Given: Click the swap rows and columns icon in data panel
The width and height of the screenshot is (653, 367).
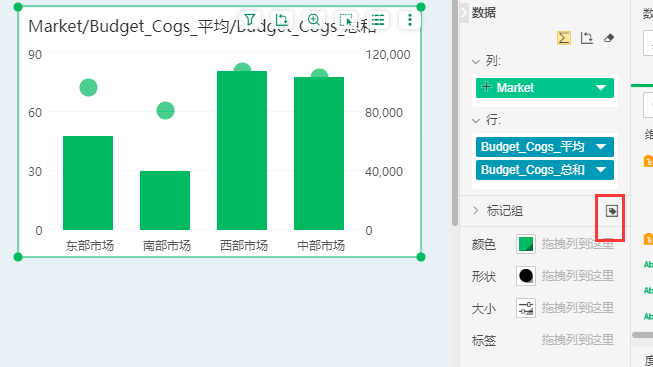Looking at the screenshot, I should coord(586,38).
